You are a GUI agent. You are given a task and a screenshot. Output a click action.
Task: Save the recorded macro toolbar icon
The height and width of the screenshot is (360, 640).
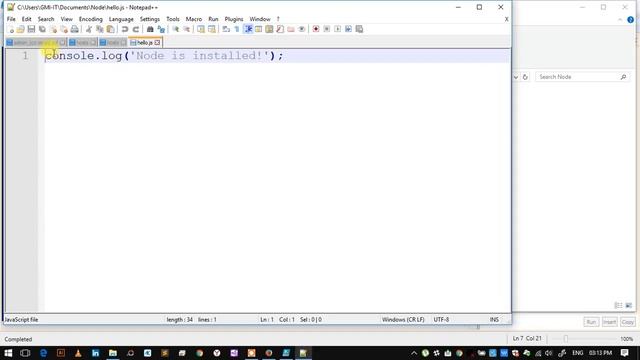pos(359,29)
